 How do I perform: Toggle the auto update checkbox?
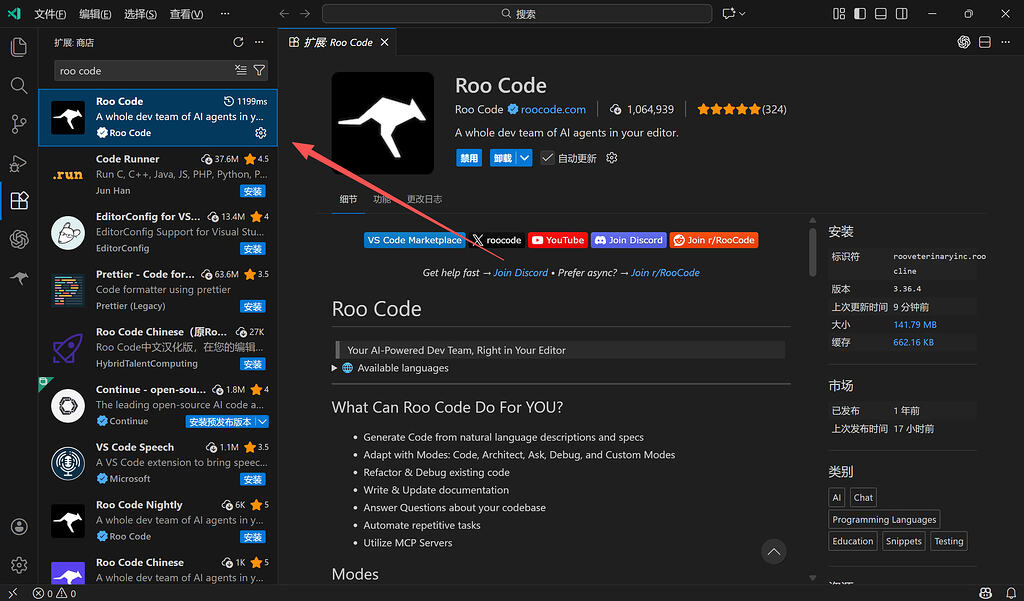point(547,158)
